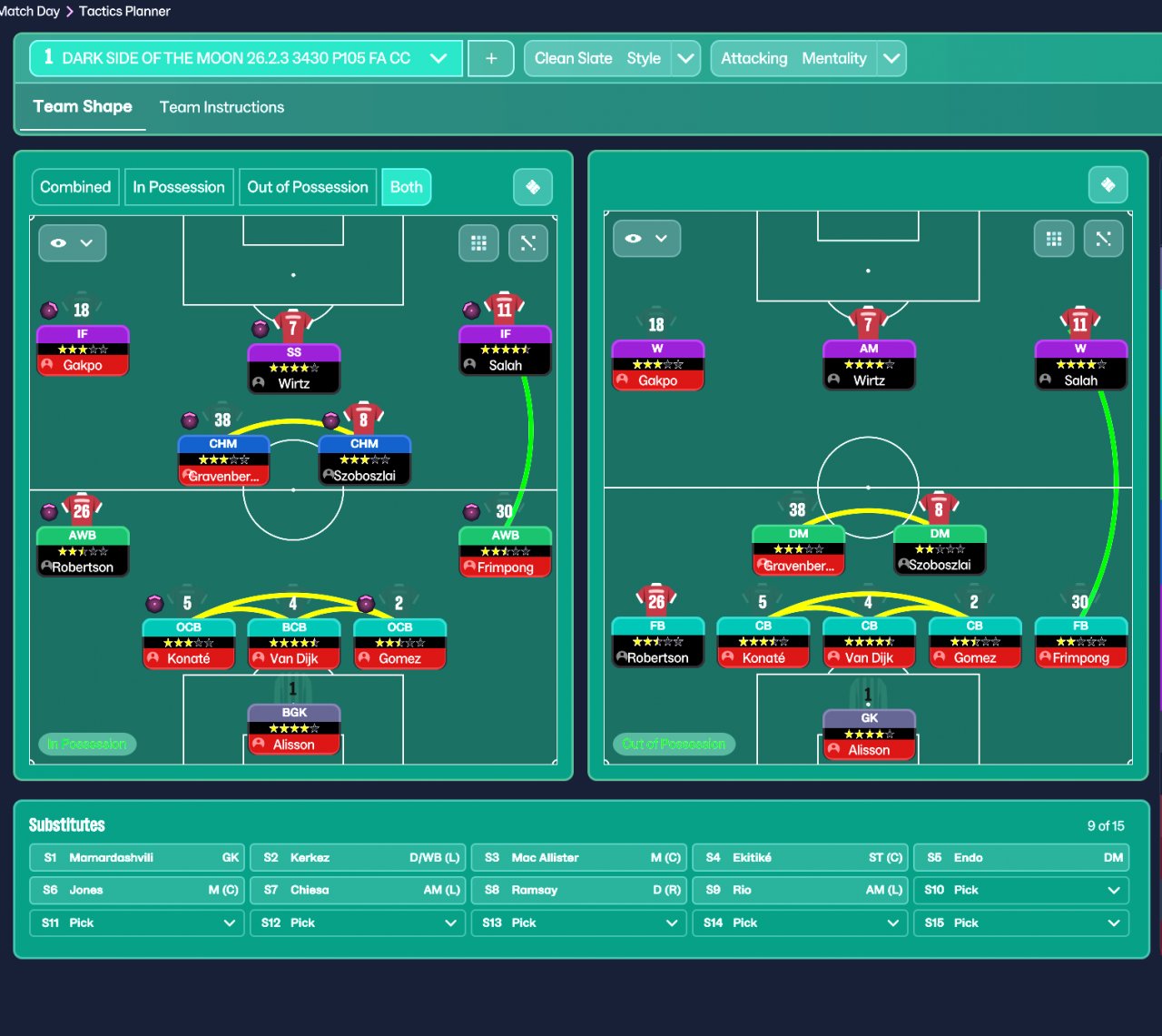
Task: Expand the In Possession pitch with the arrows icon
Action: pos(528,242)
